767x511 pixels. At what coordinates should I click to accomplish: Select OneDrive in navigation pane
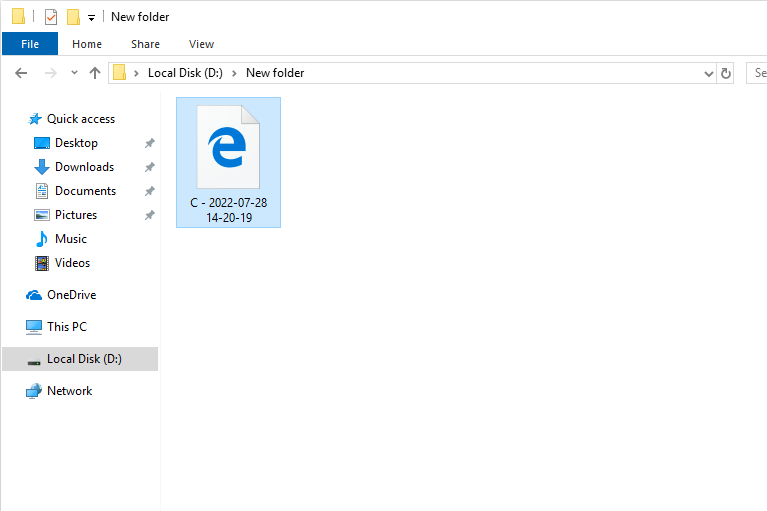pyautogui.click(x=71, y=295)
